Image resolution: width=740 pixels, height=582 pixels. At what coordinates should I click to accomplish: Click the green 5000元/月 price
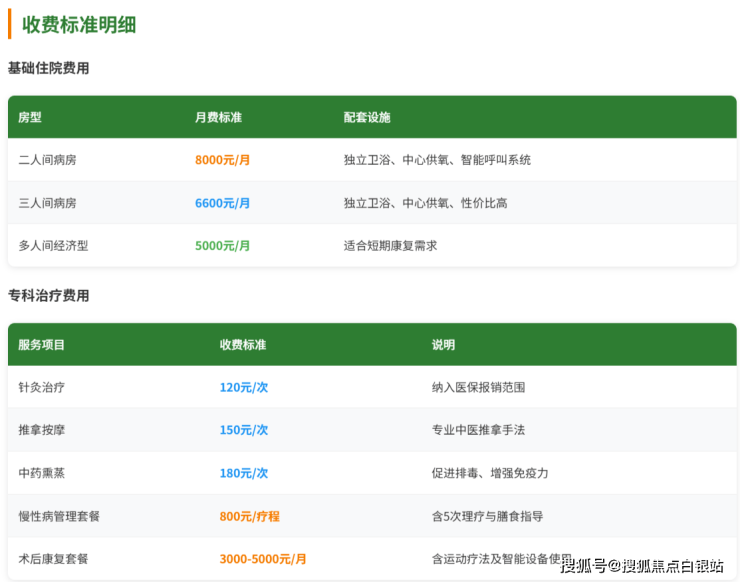coord(222,245)
